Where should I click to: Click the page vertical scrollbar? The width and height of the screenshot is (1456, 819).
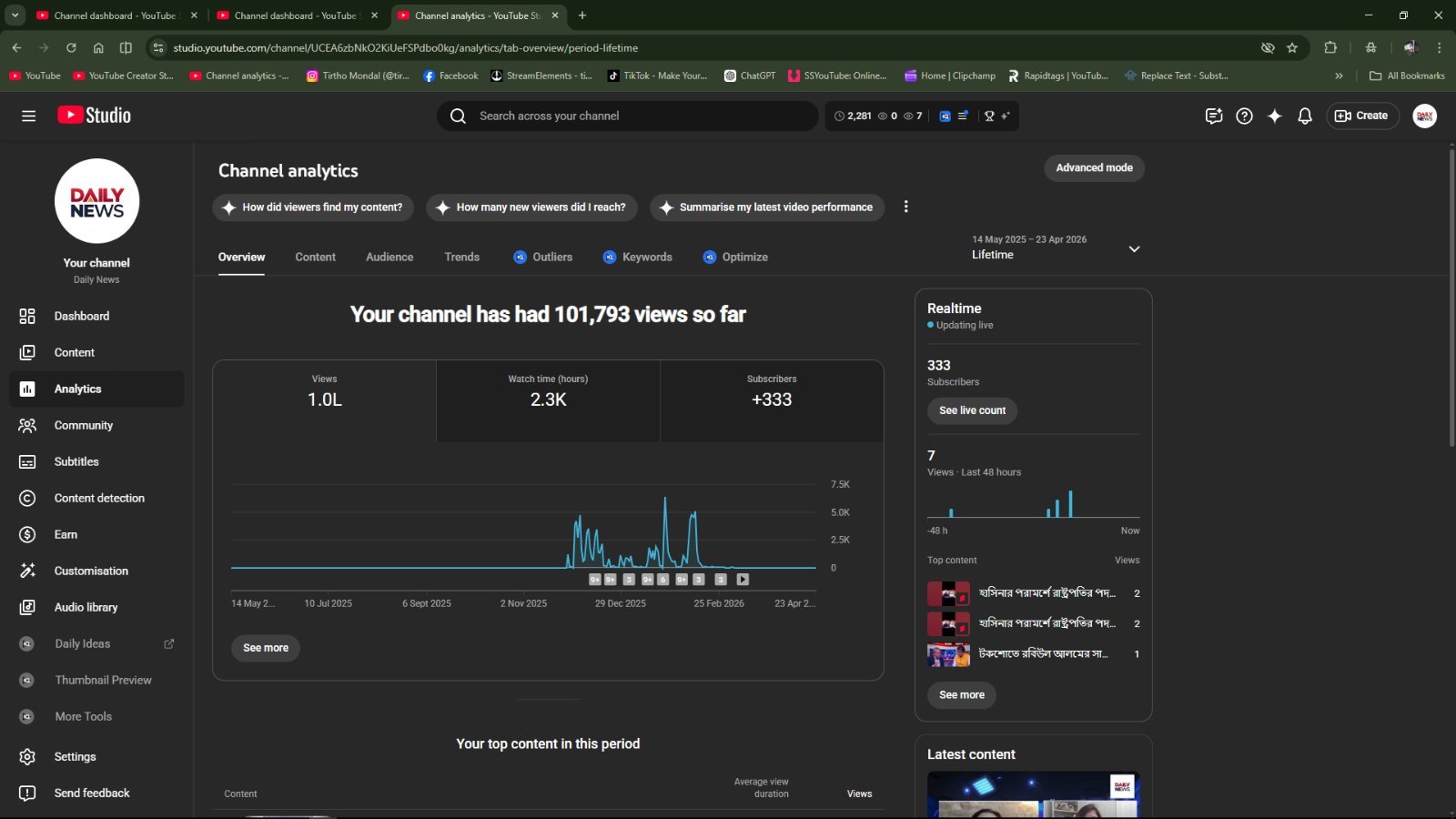coord(1451,298)
